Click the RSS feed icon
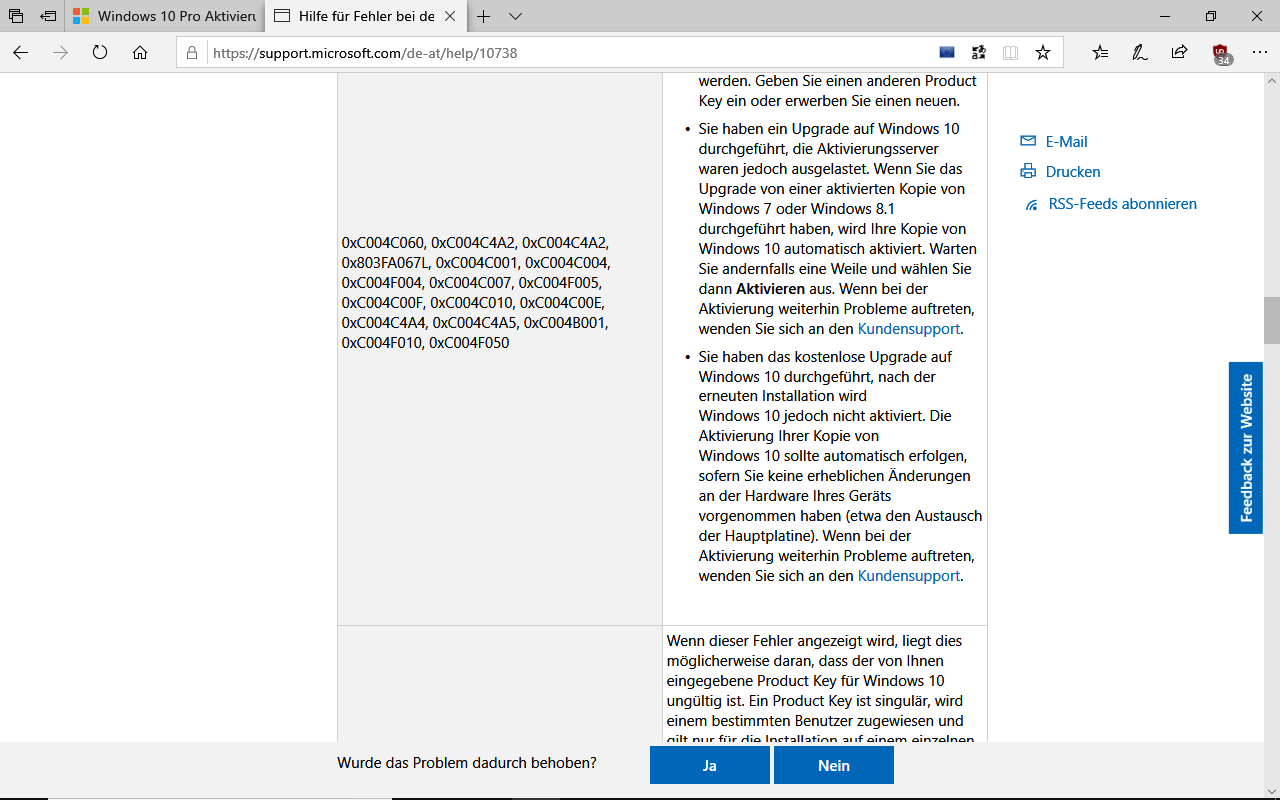 1031,204
